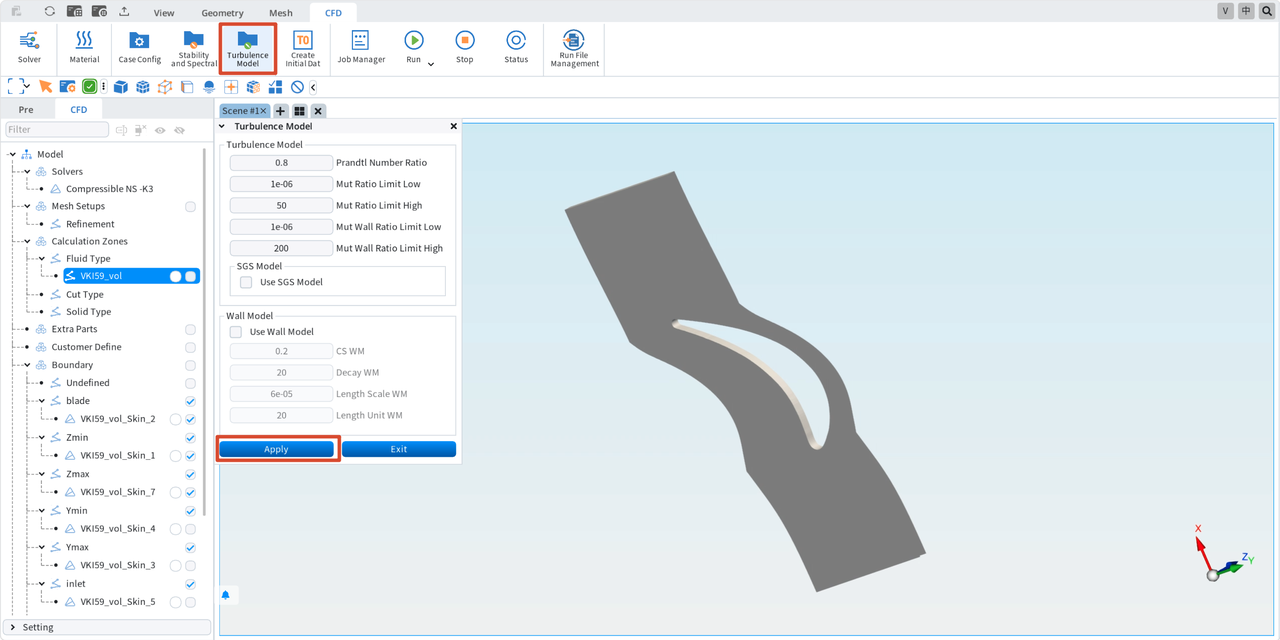The image size is (1280, 640).
Task: Check simulation Status
Action: [x=516, y=47]
